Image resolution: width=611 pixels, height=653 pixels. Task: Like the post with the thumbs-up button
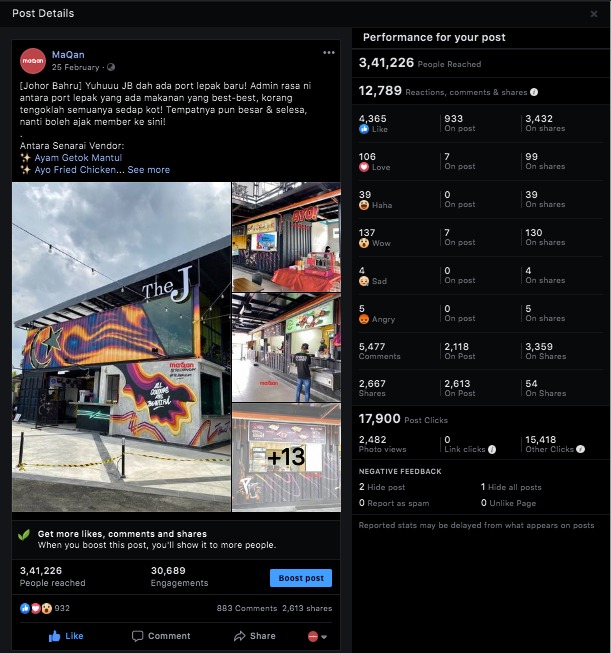click(66, 636)
